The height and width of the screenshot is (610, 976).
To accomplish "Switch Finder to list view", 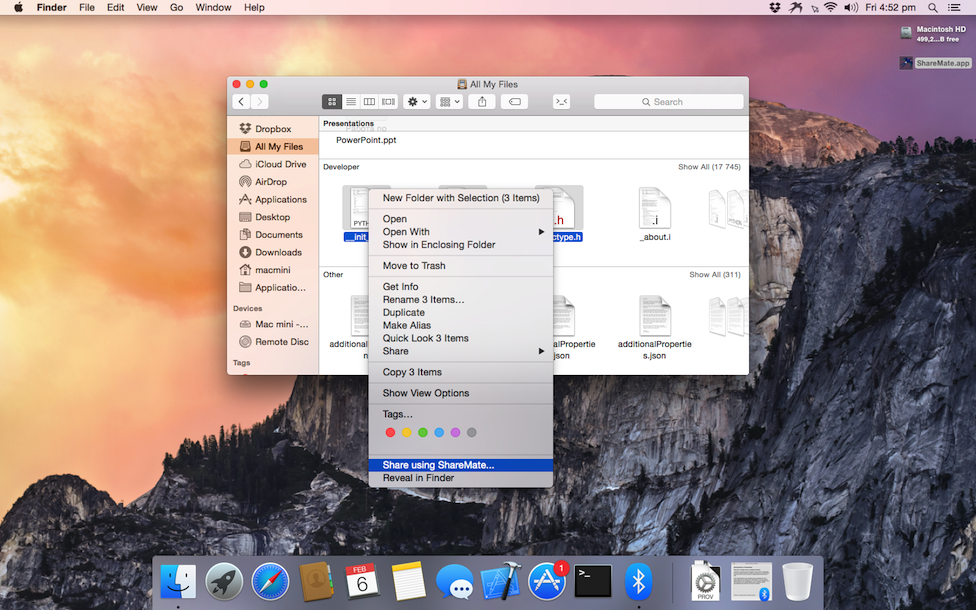I will coord(351,101).
